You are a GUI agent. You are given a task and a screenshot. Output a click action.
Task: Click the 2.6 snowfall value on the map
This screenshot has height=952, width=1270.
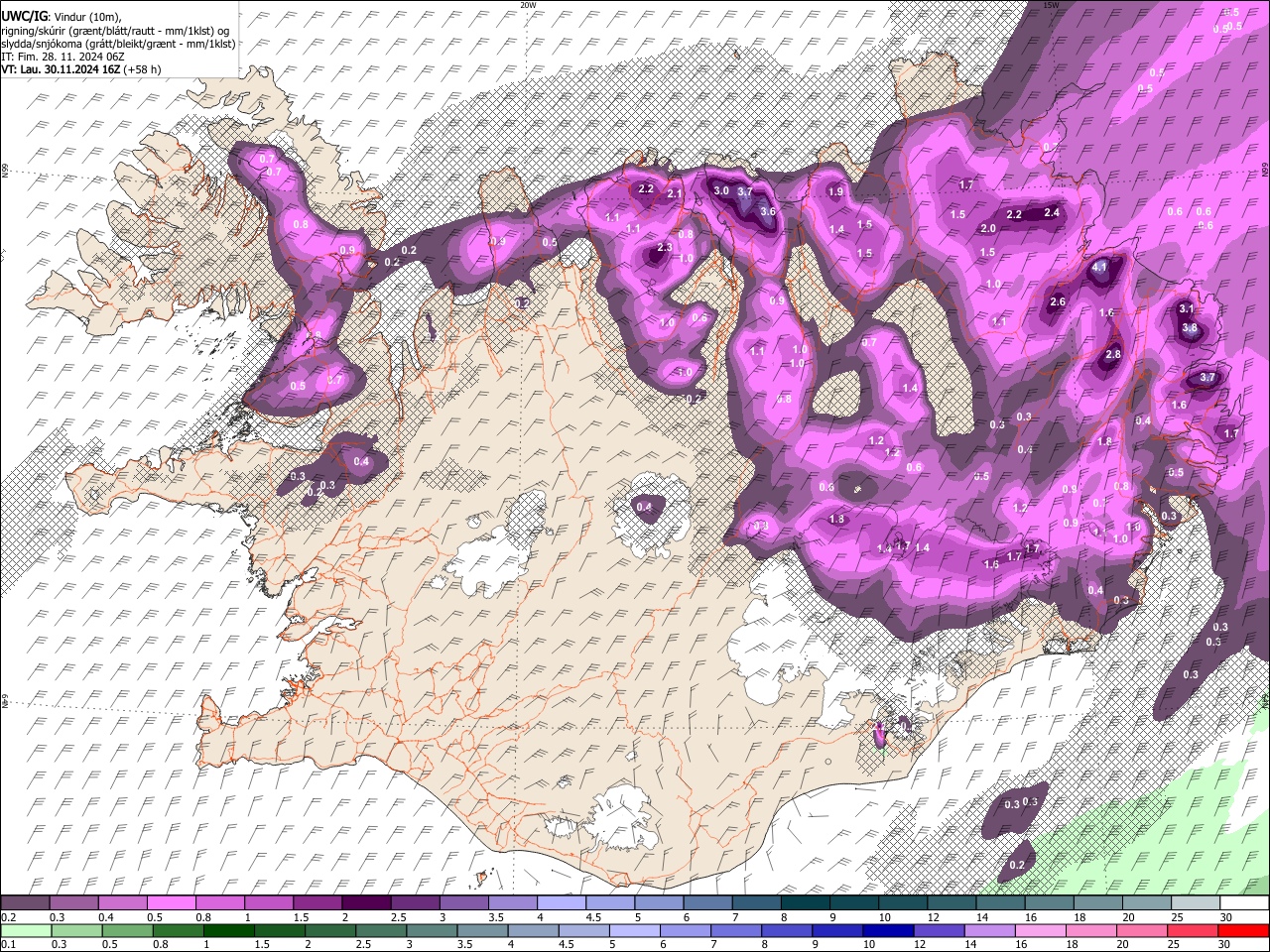pos(1058,301)
